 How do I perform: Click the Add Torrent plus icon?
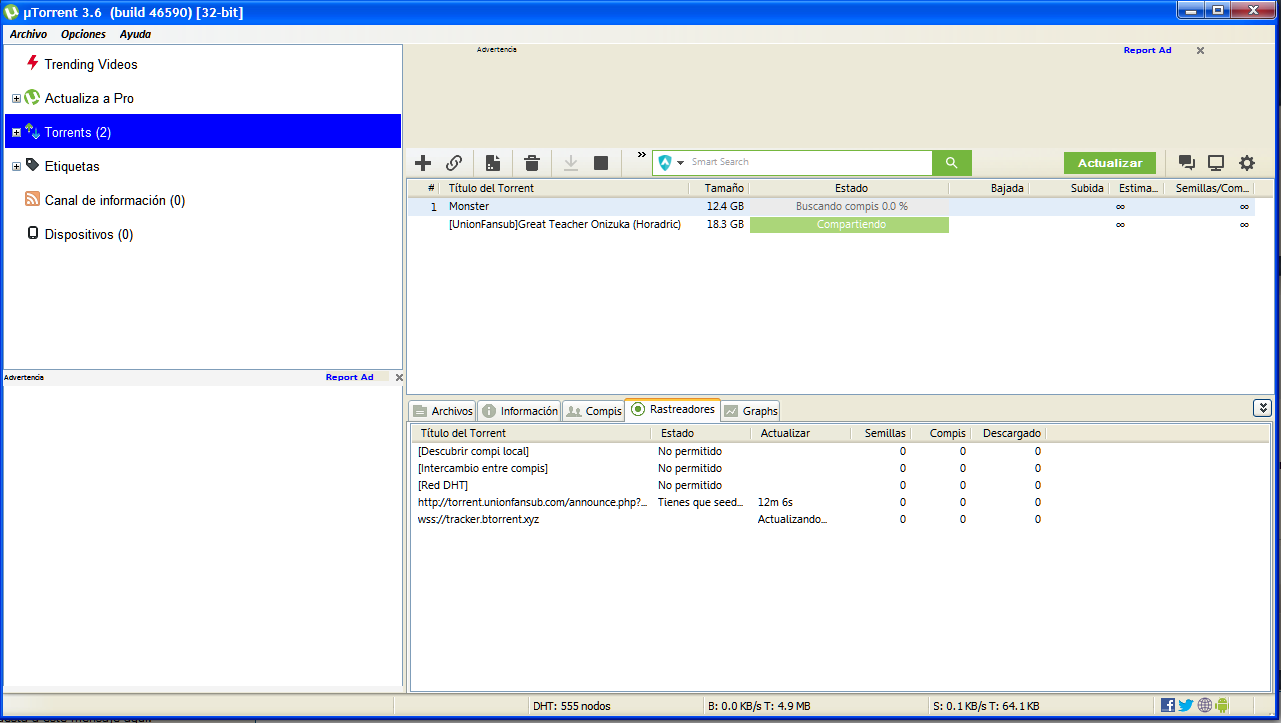coord(423,163)
